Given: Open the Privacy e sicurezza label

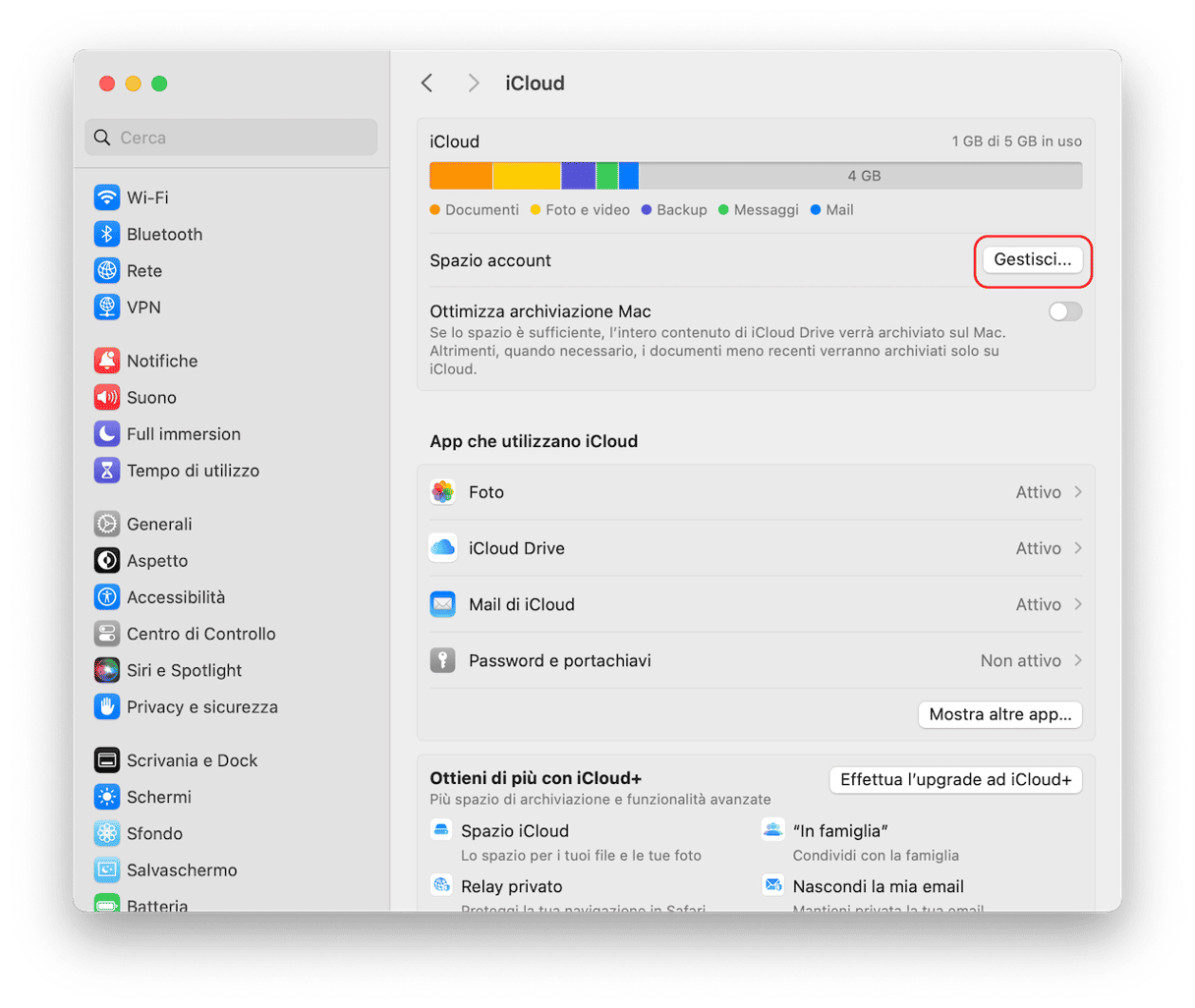Looking at the screenshot, I should pyautogui.click(x=202, y=706).
